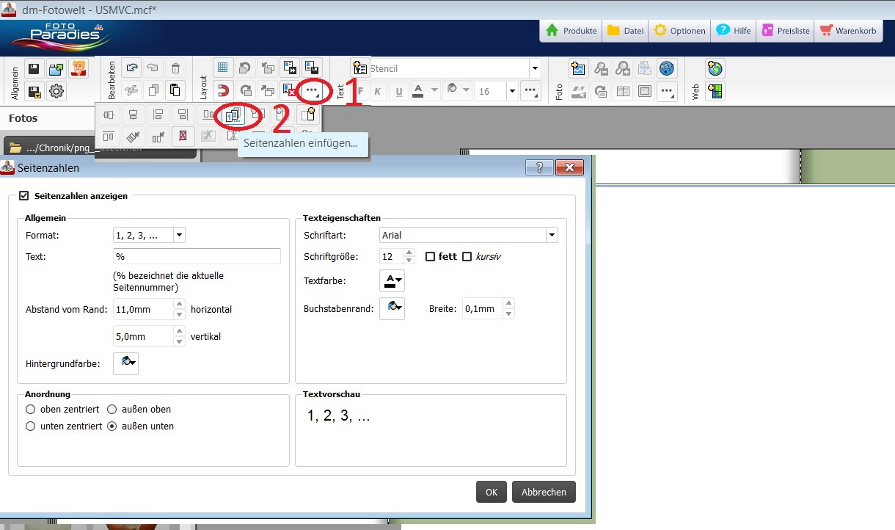895x530 pixels.
Task: Open the layout more-options ellipsis button
Action: click(x=312, y=90)
